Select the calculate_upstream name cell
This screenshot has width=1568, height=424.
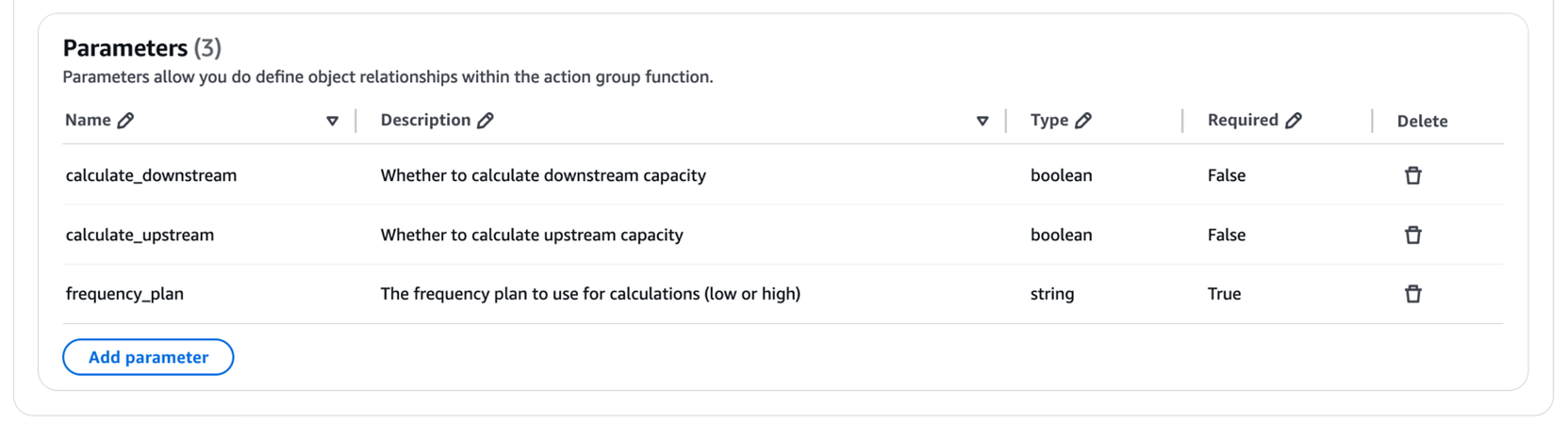click(x=140, y=235)
